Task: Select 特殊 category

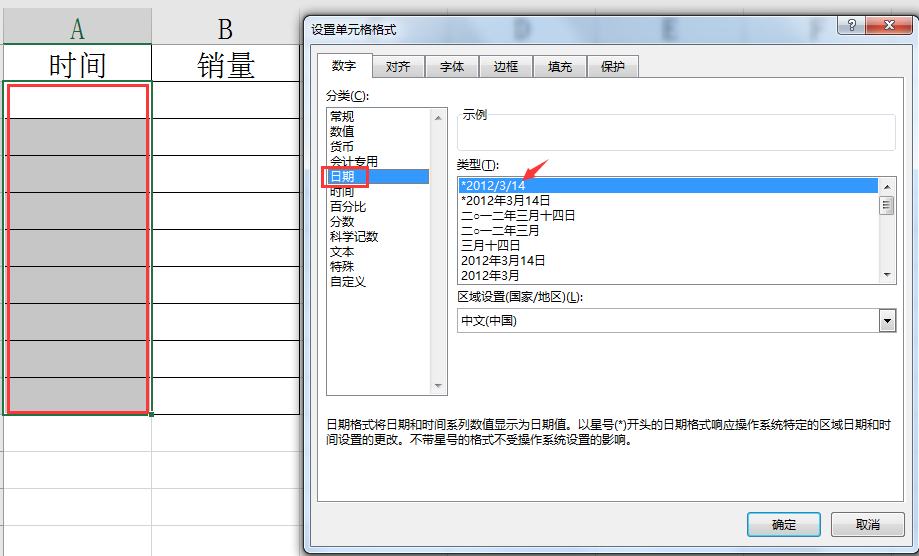Action: click(x=379, y=267)
